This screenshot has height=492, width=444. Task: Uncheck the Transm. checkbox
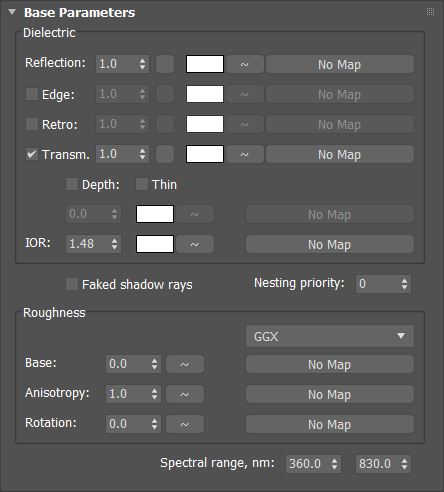point(32,154)
